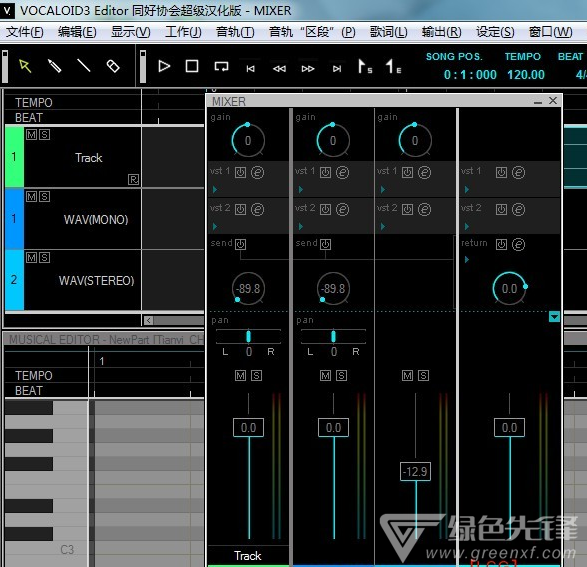Click the Track channel pan slider

click(x=248, y=336)
